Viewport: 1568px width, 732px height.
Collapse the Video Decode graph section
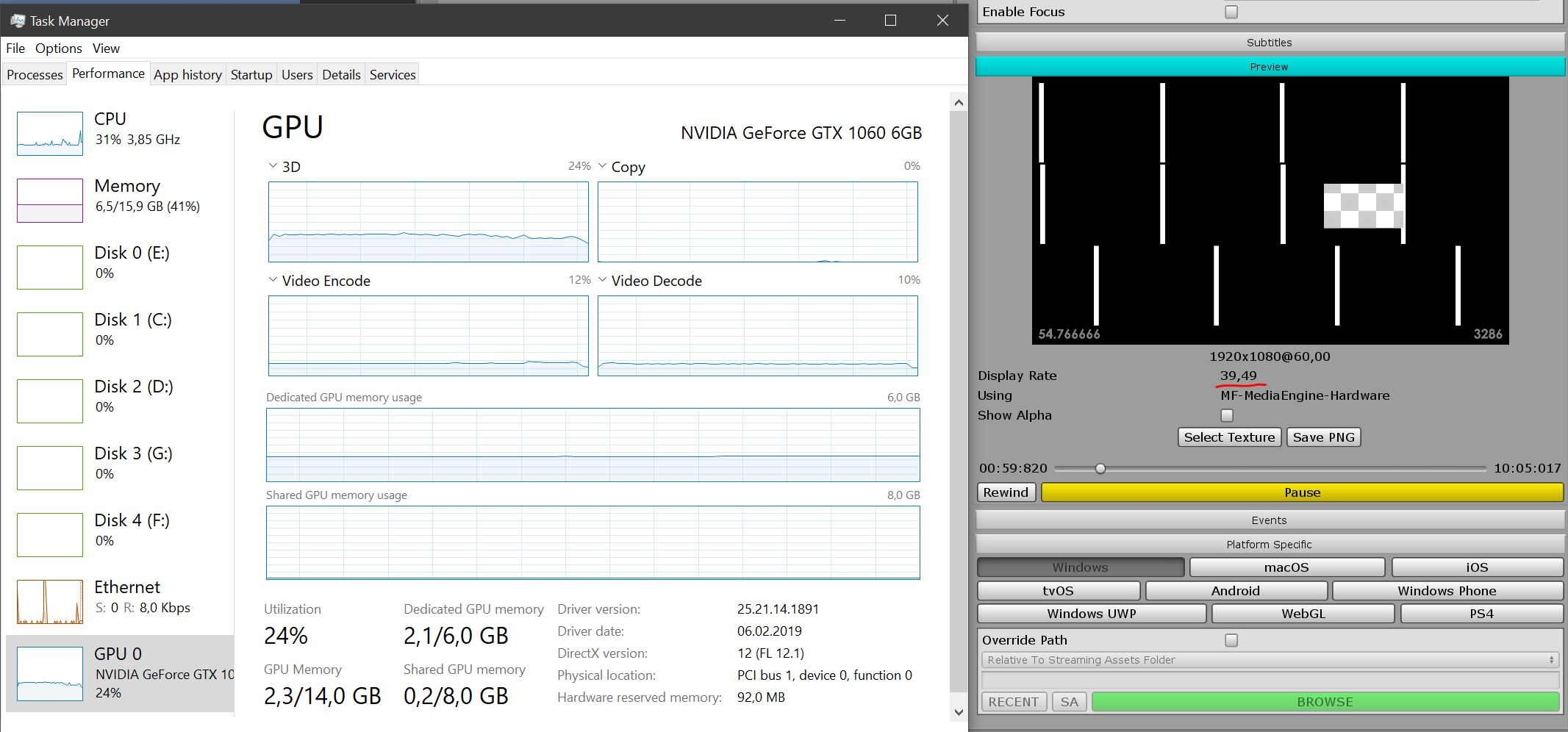[602, 279]
